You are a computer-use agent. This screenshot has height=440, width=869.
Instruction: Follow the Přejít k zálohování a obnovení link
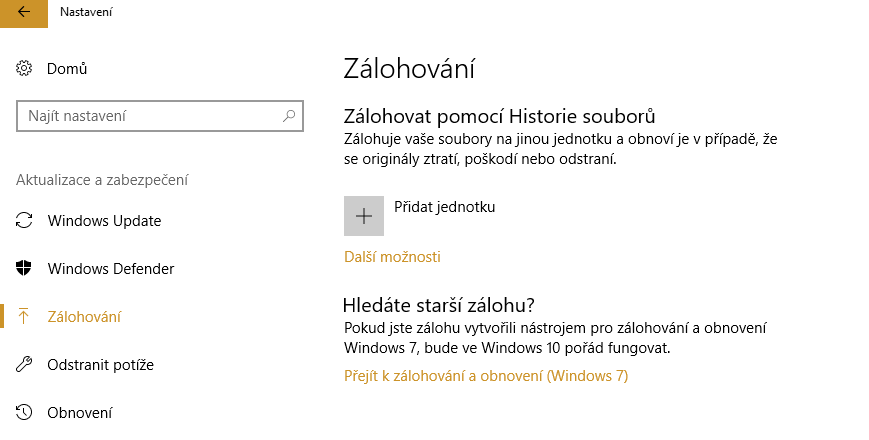pyautogui.click(x=485, y=376)
